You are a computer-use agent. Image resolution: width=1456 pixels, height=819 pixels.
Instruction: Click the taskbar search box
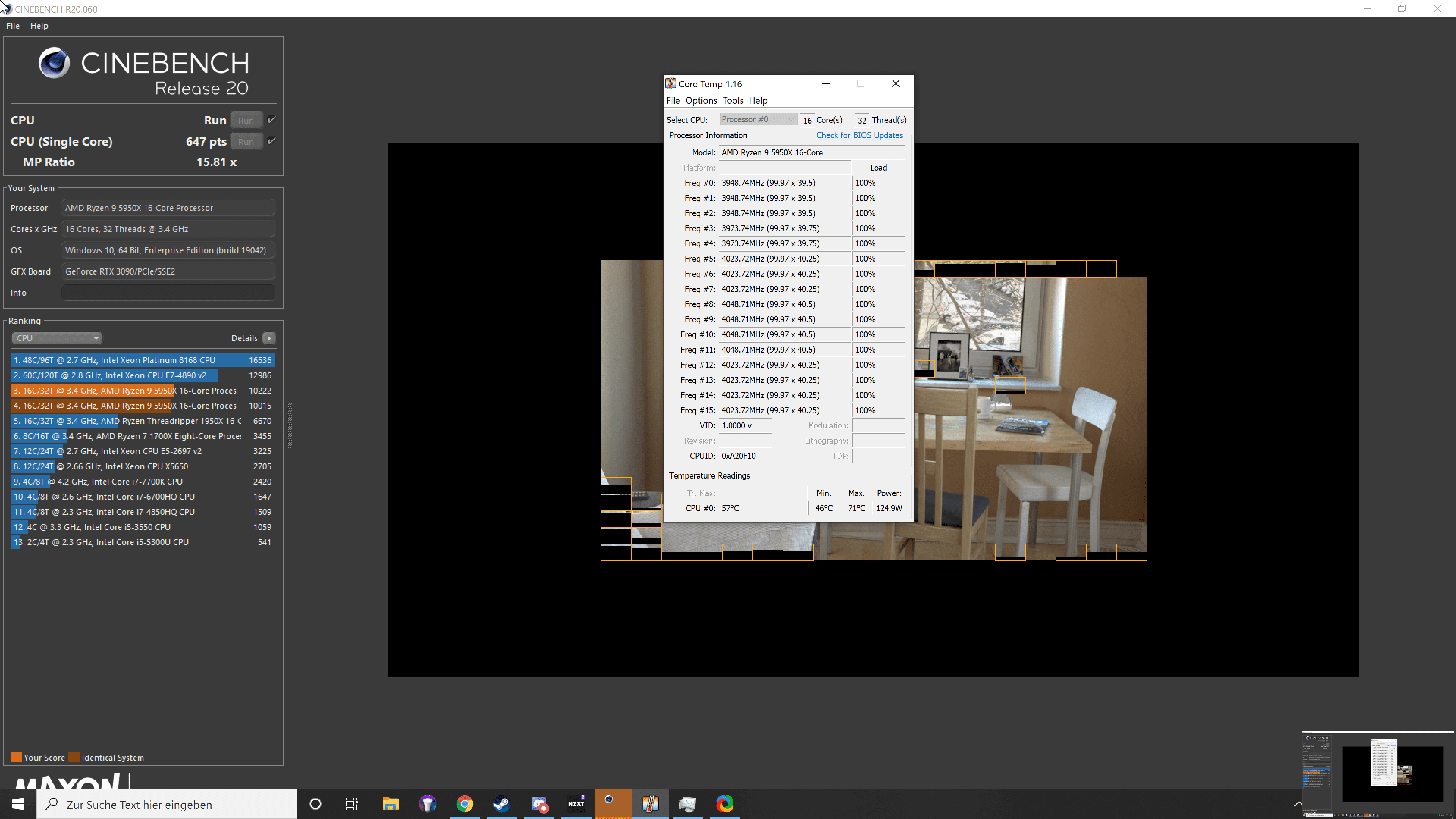coord(167,804)
